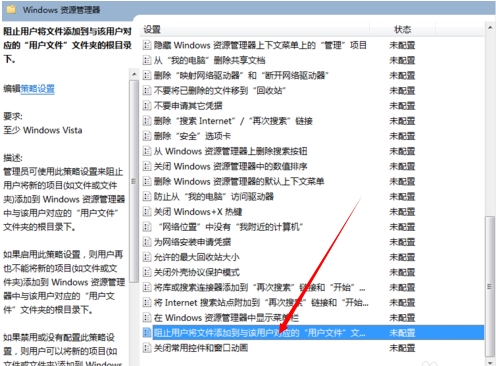Select 从 Windows 资源管理器上删除搜索按钮
The width and height of the screenshot is (496, 366).
click(x=230, y=151)
